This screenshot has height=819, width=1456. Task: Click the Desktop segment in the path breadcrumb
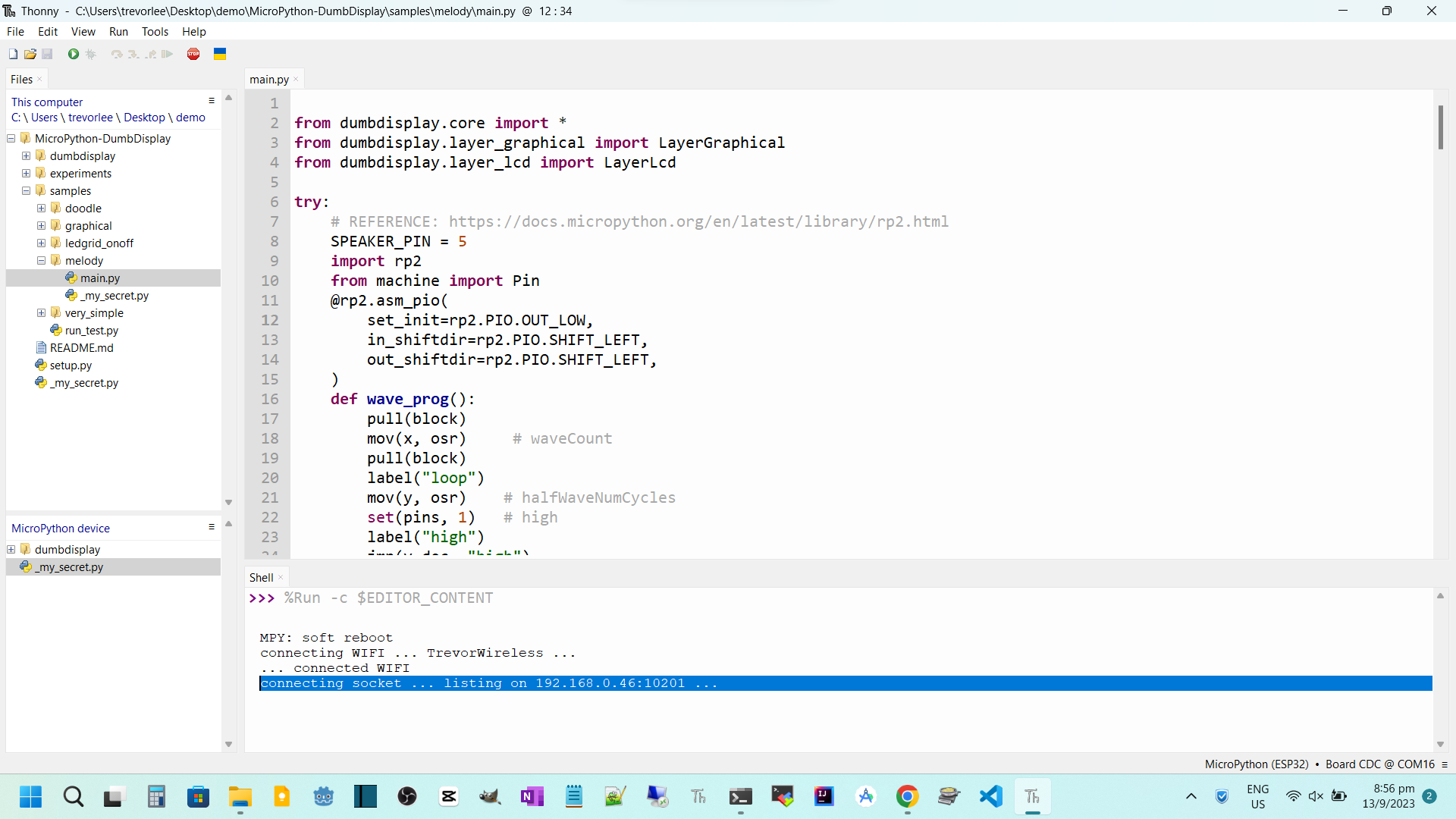144,118
